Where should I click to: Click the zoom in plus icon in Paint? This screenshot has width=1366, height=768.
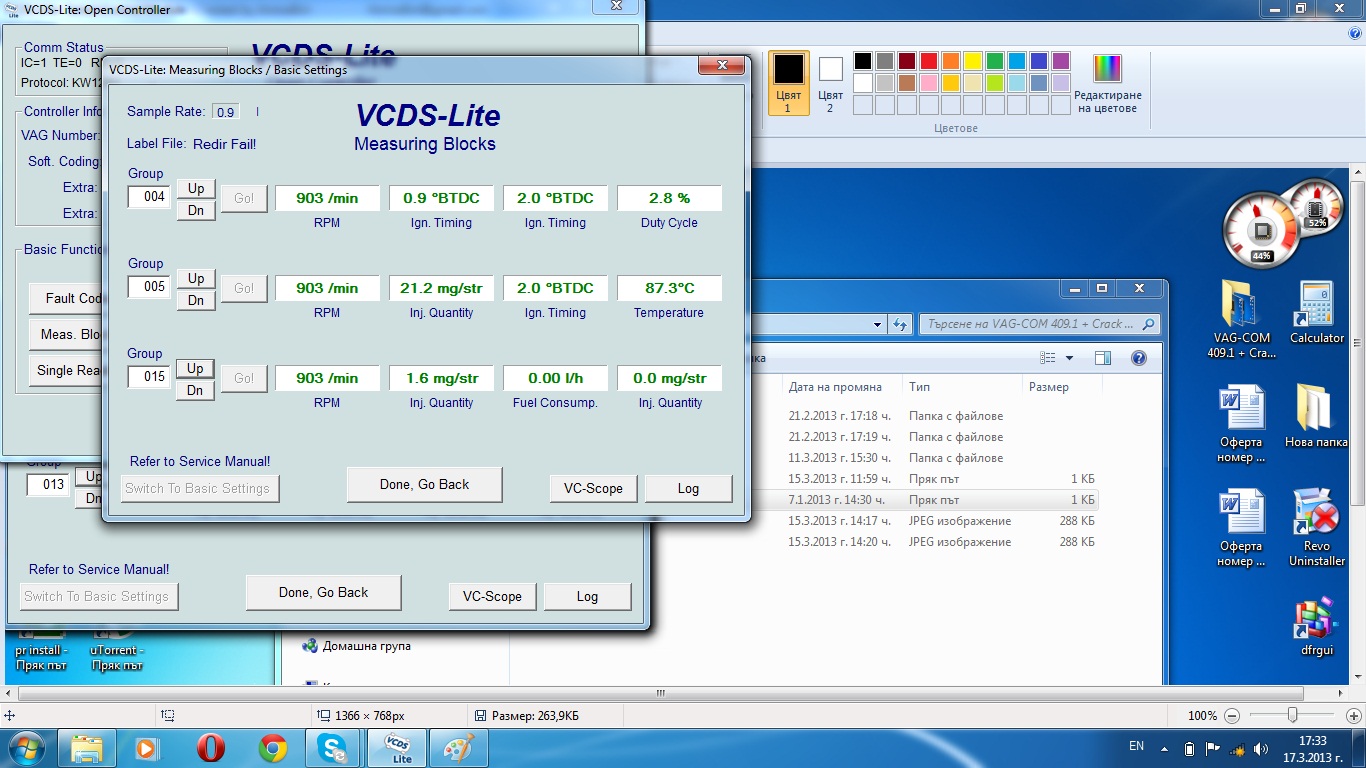1352,716
